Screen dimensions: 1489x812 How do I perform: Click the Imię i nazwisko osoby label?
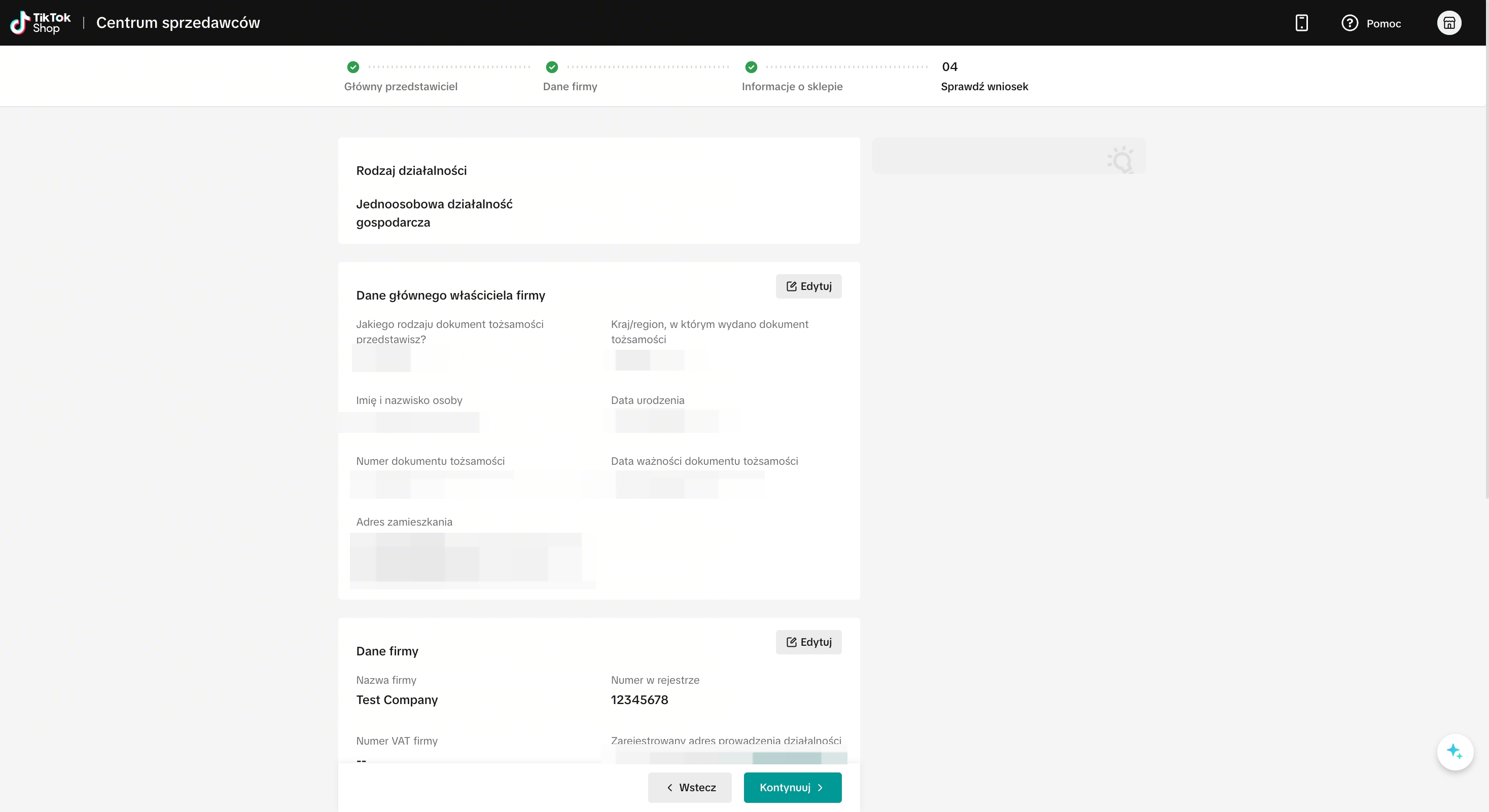pos(409,400)
